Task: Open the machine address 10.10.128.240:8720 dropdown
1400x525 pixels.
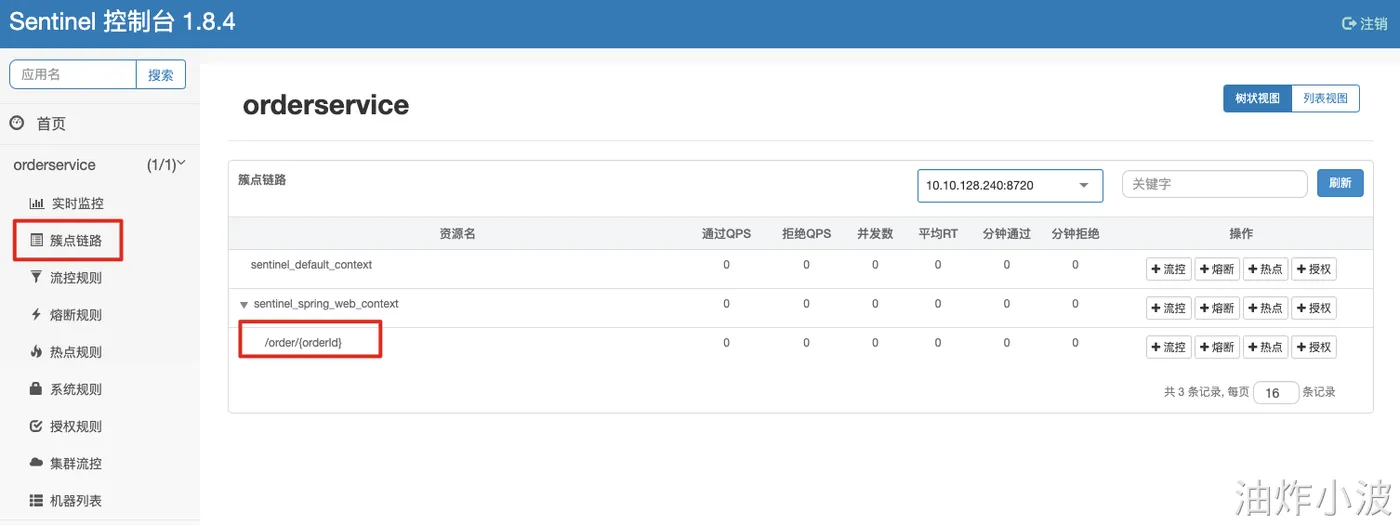Action: coord(1010,185)
